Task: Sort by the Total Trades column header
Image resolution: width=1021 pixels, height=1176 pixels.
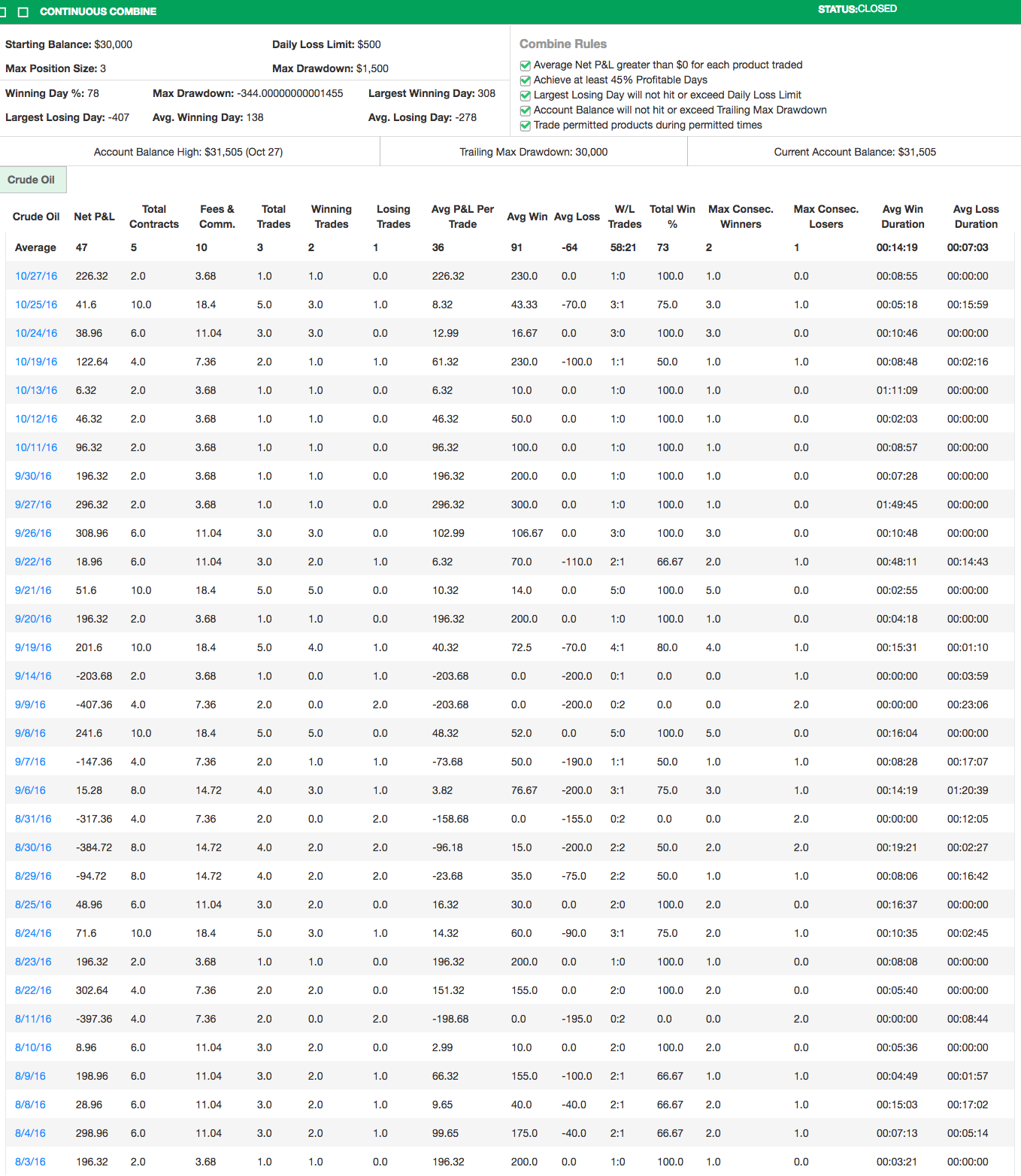Action: coord(274,217)
